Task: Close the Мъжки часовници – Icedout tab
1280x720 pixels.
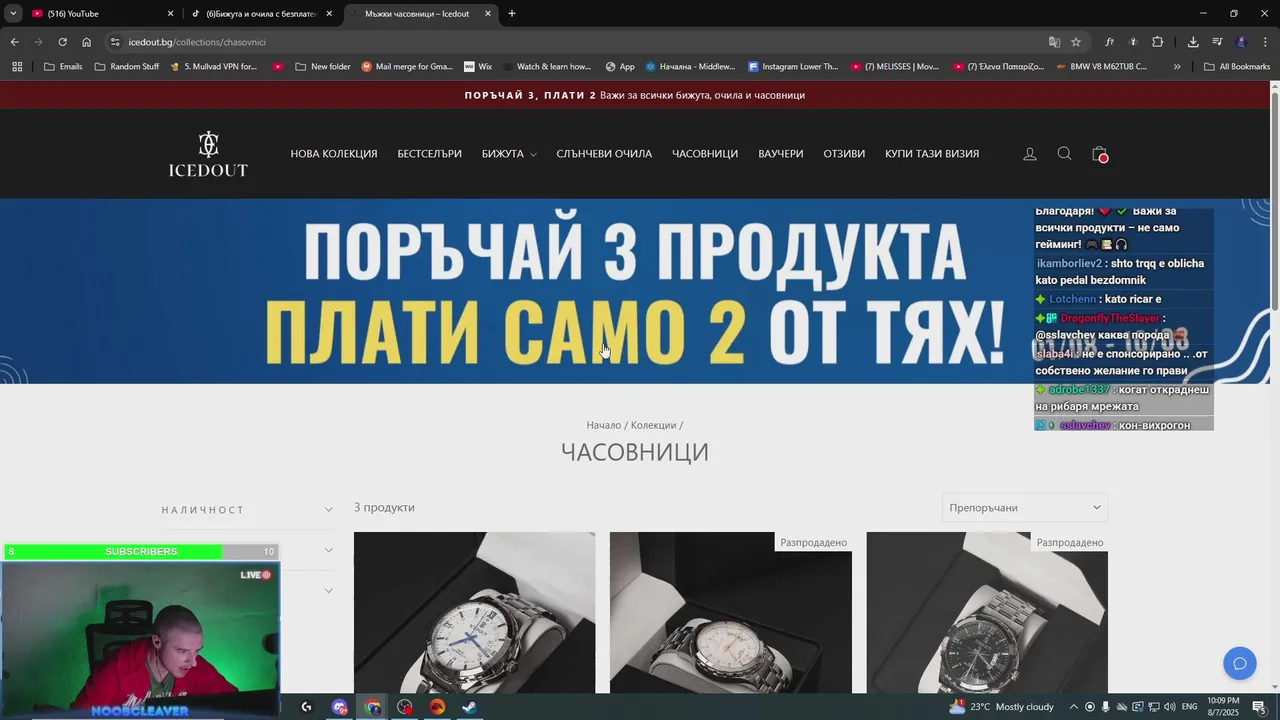Action: click(488, 14)
